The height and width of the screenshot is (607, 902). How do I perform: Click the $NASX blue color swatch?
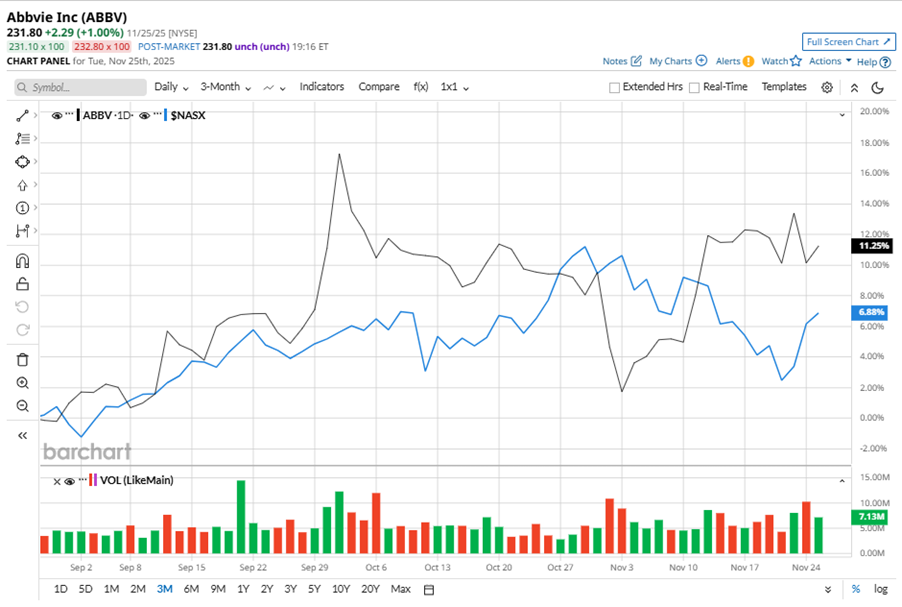point(166,115)
